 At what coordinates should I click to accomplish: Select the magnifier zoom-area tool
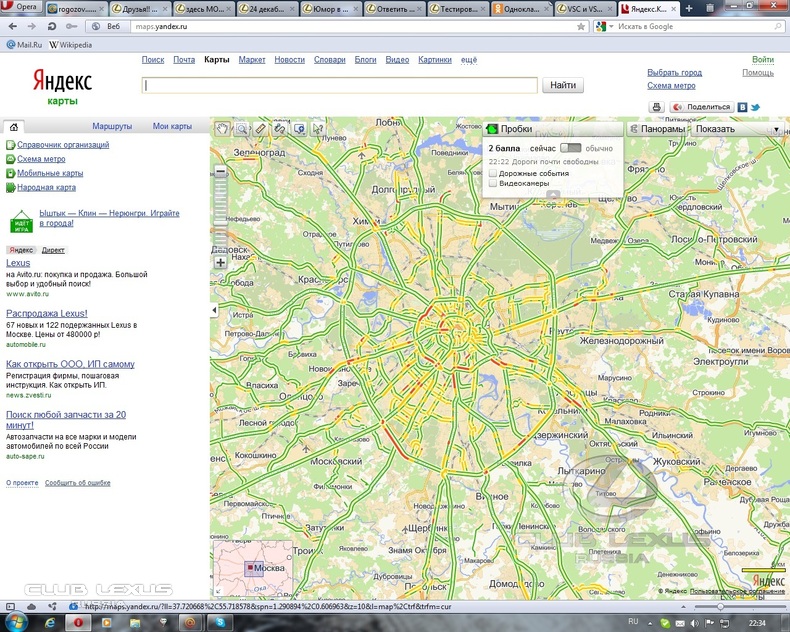pyautogui.click(x=241, y=129)
